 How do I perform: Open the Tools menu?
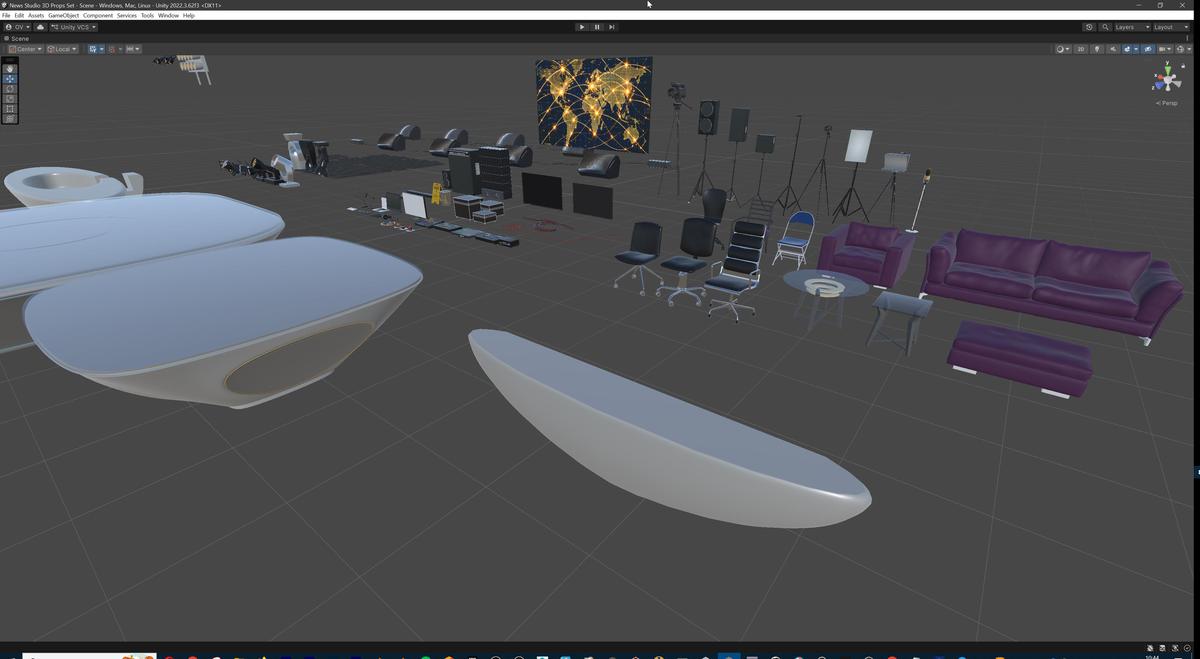147,16
